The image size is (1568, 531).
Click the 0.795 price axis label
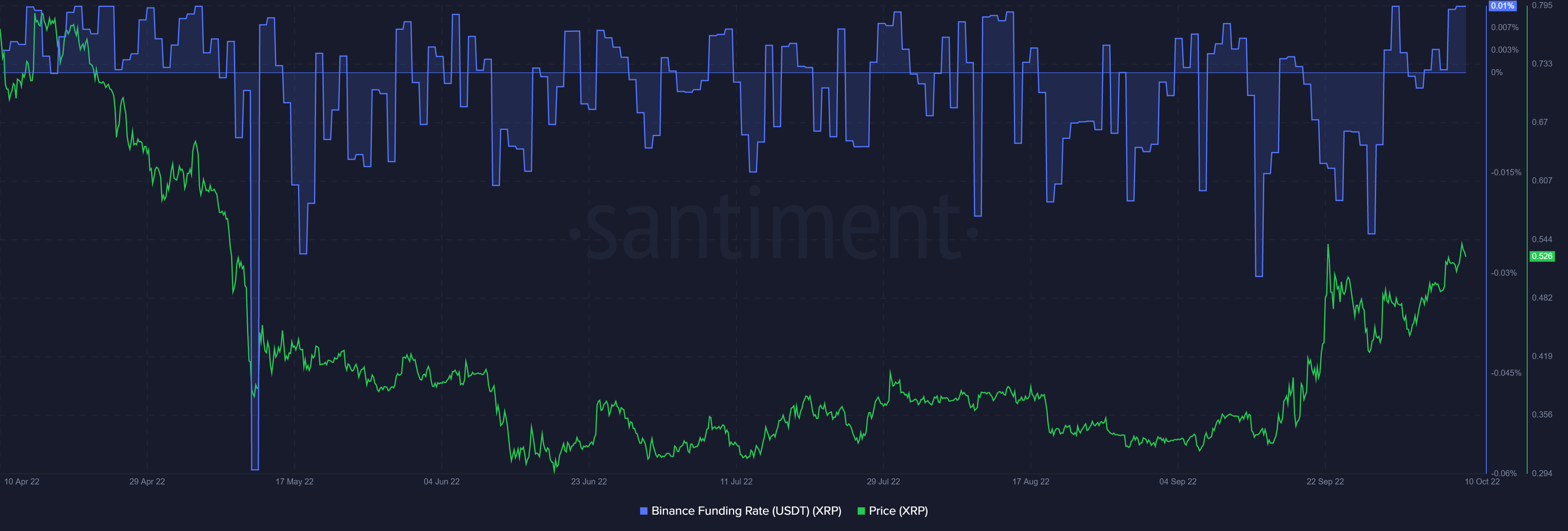coord(1542,5)
